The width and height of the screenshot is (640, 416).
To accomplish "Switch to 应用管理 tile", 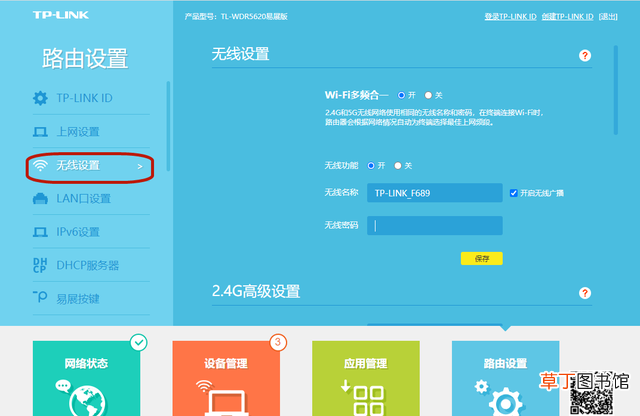I will pos(366,378).
